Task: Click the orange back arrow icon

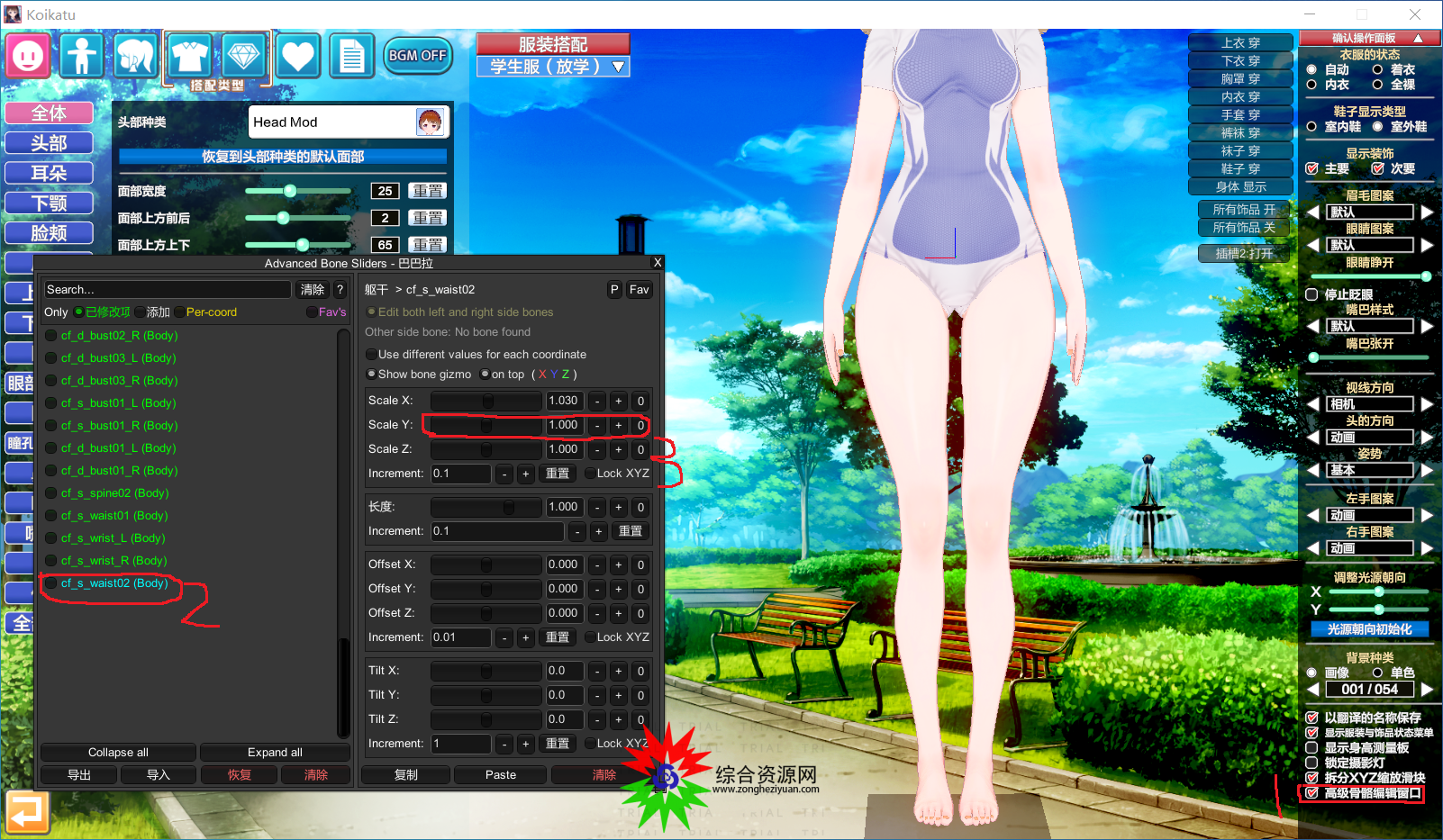Action: 26,812
